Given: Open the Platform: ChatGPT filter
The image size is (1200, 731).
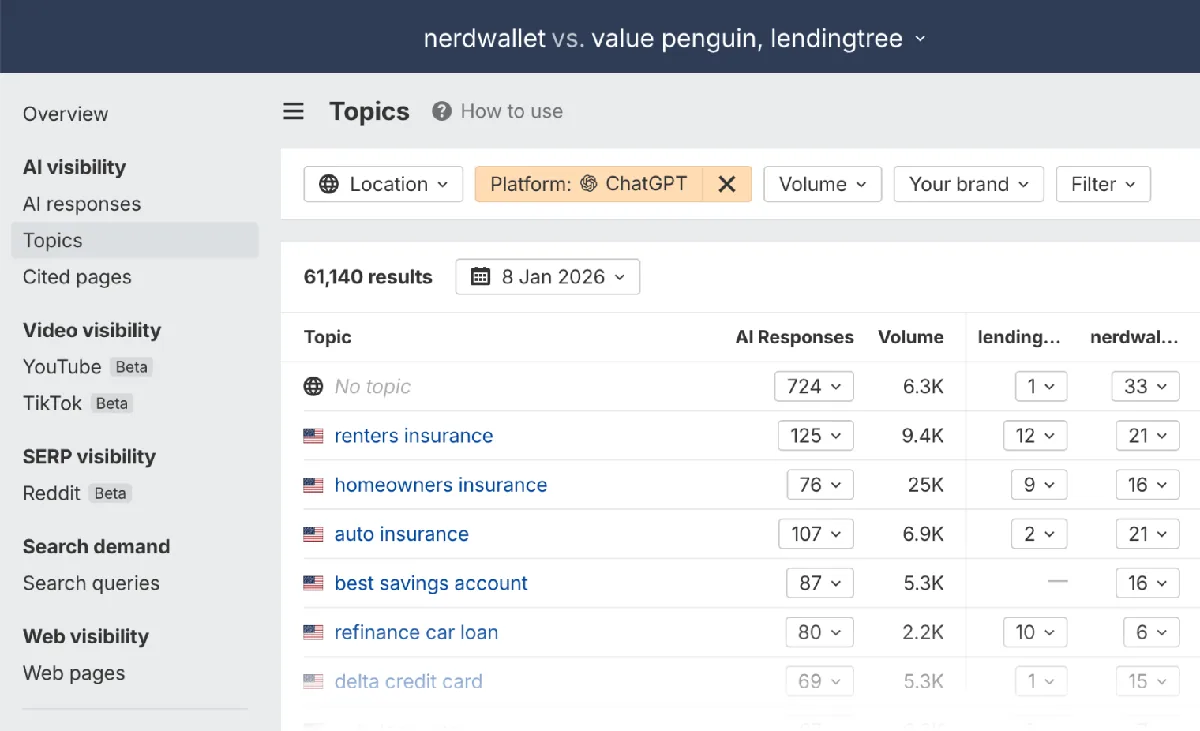Looking at the screenshot, I should [x=589, y=184].
